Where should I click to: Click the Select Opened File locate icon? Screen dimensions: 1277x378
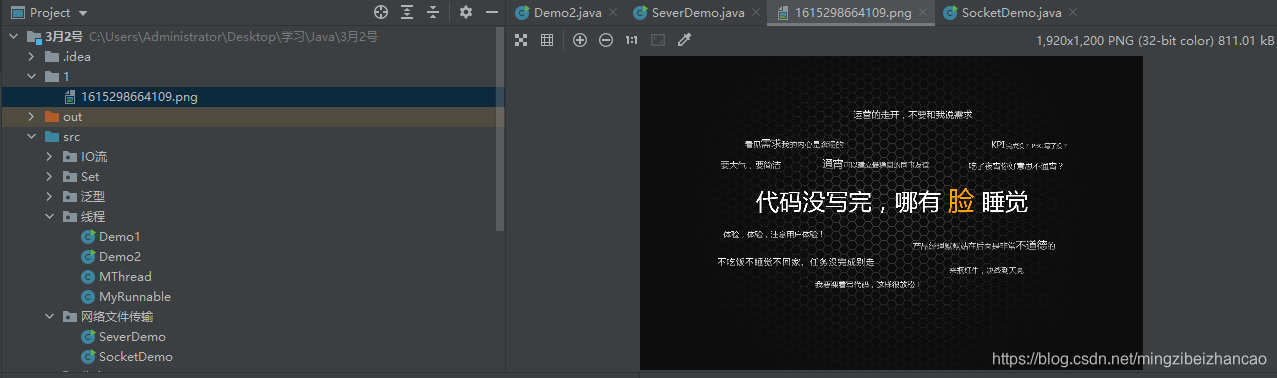point(381,13)
